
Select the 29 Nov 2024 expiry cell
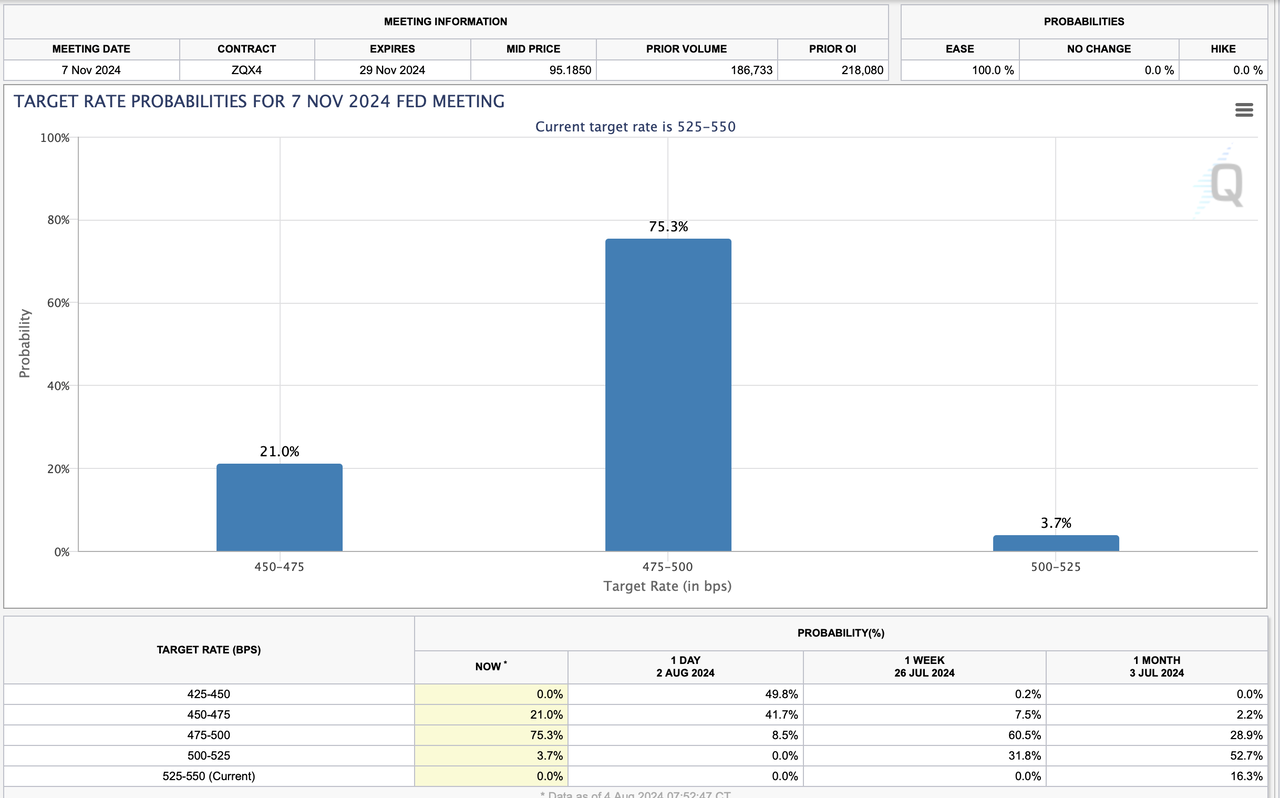[x=392, y=70]
